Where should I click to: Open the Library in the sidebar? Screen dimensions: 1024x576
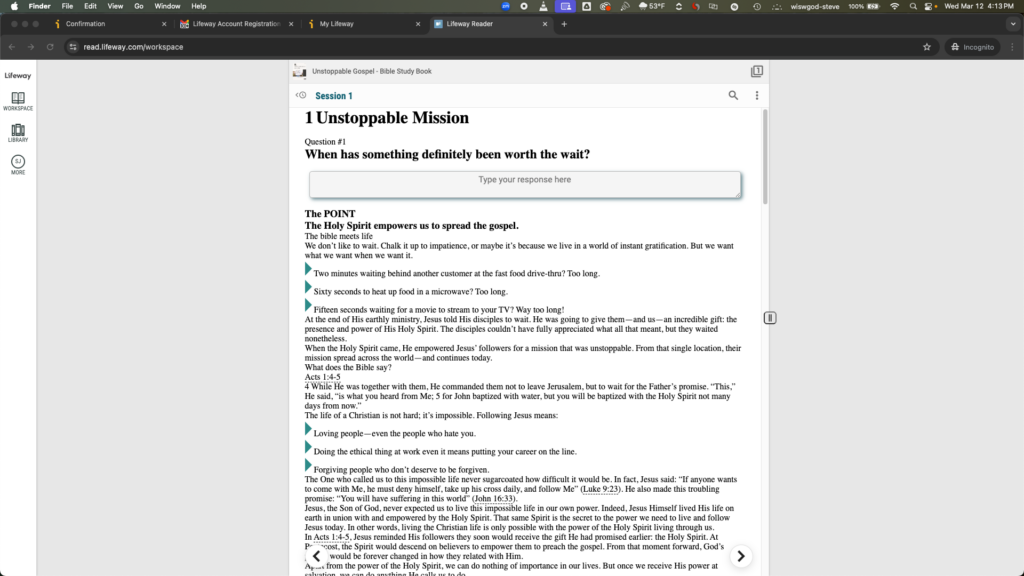point(18,133)
